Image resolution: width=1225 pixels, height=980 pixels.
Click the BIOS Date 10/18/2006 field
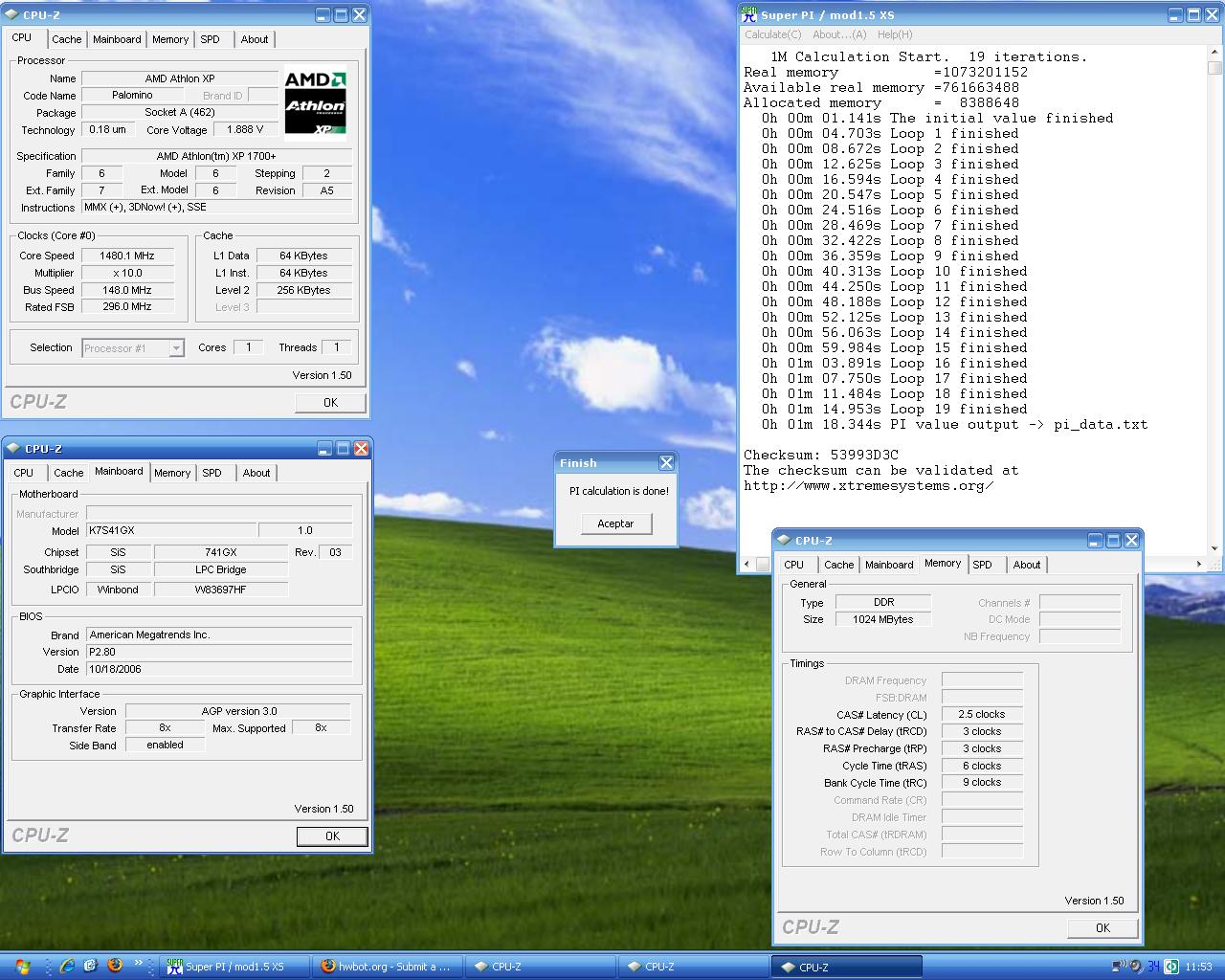pyautogui.click(x=219, y=669)
